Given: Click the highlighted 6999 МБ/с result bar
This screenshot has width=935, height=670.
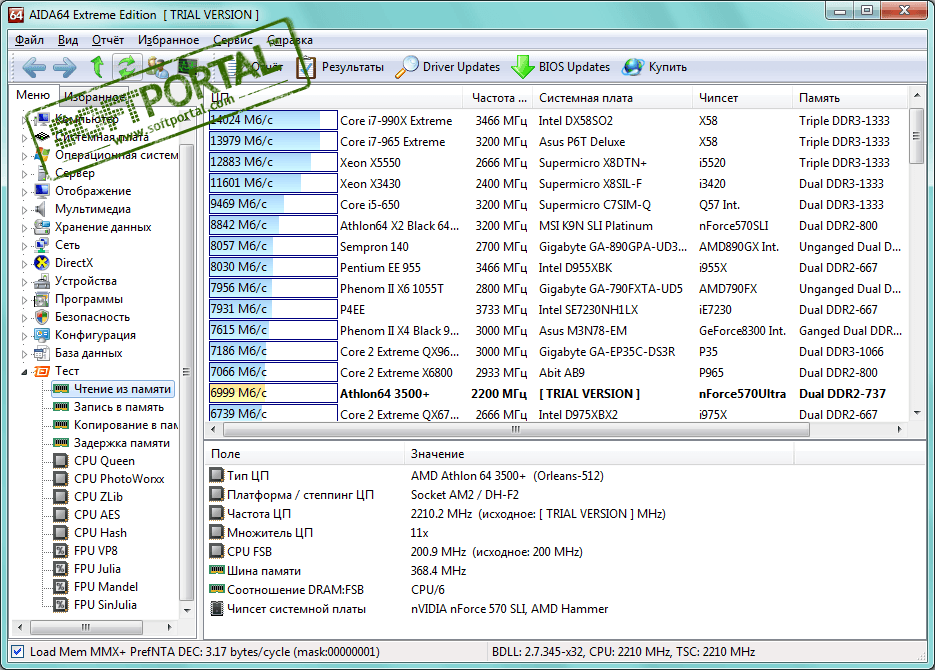Looking at the screenshot, I should point(273,393).
